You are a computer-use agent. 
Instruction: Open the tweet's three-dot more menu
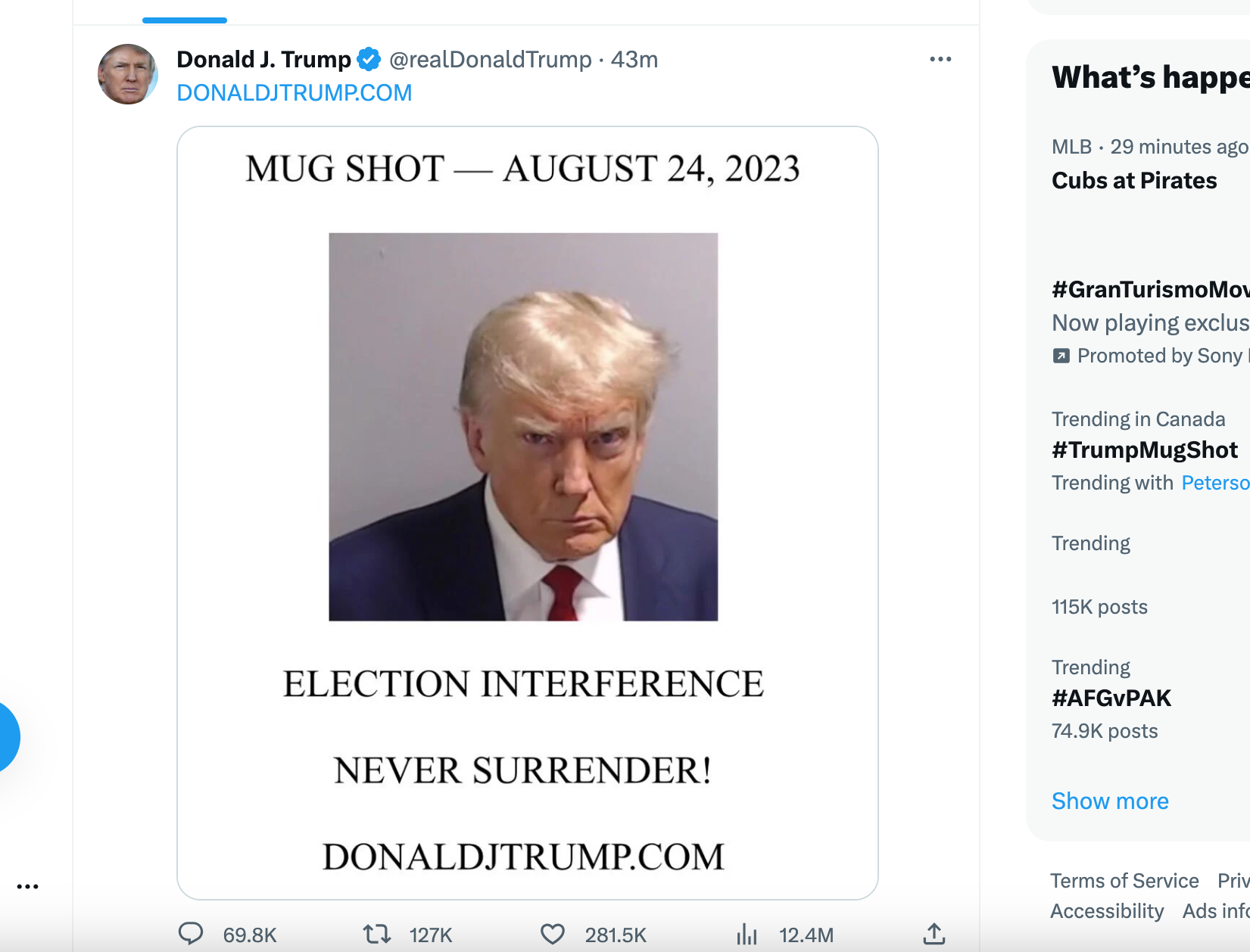point(940,59)
